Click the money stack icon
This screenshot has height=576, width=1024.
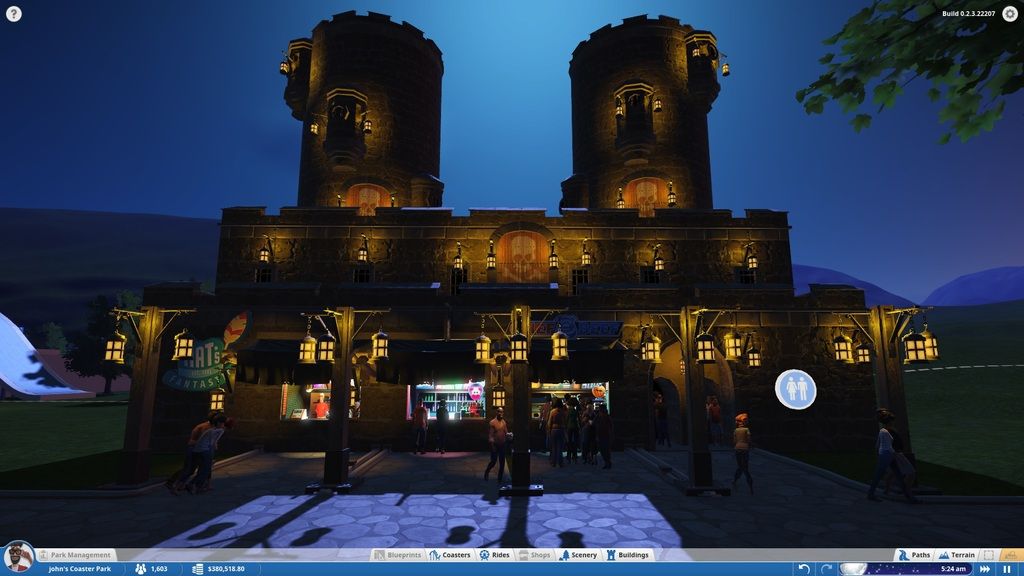(x=198, y=569)
